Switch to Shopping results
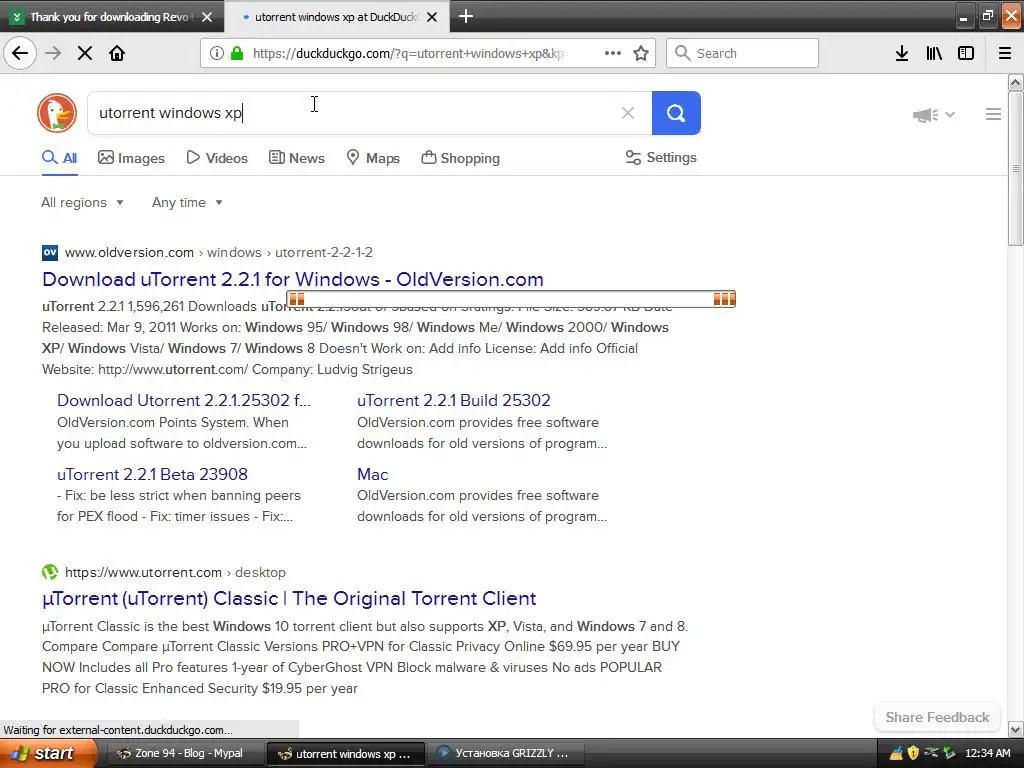 pos(460,158)
